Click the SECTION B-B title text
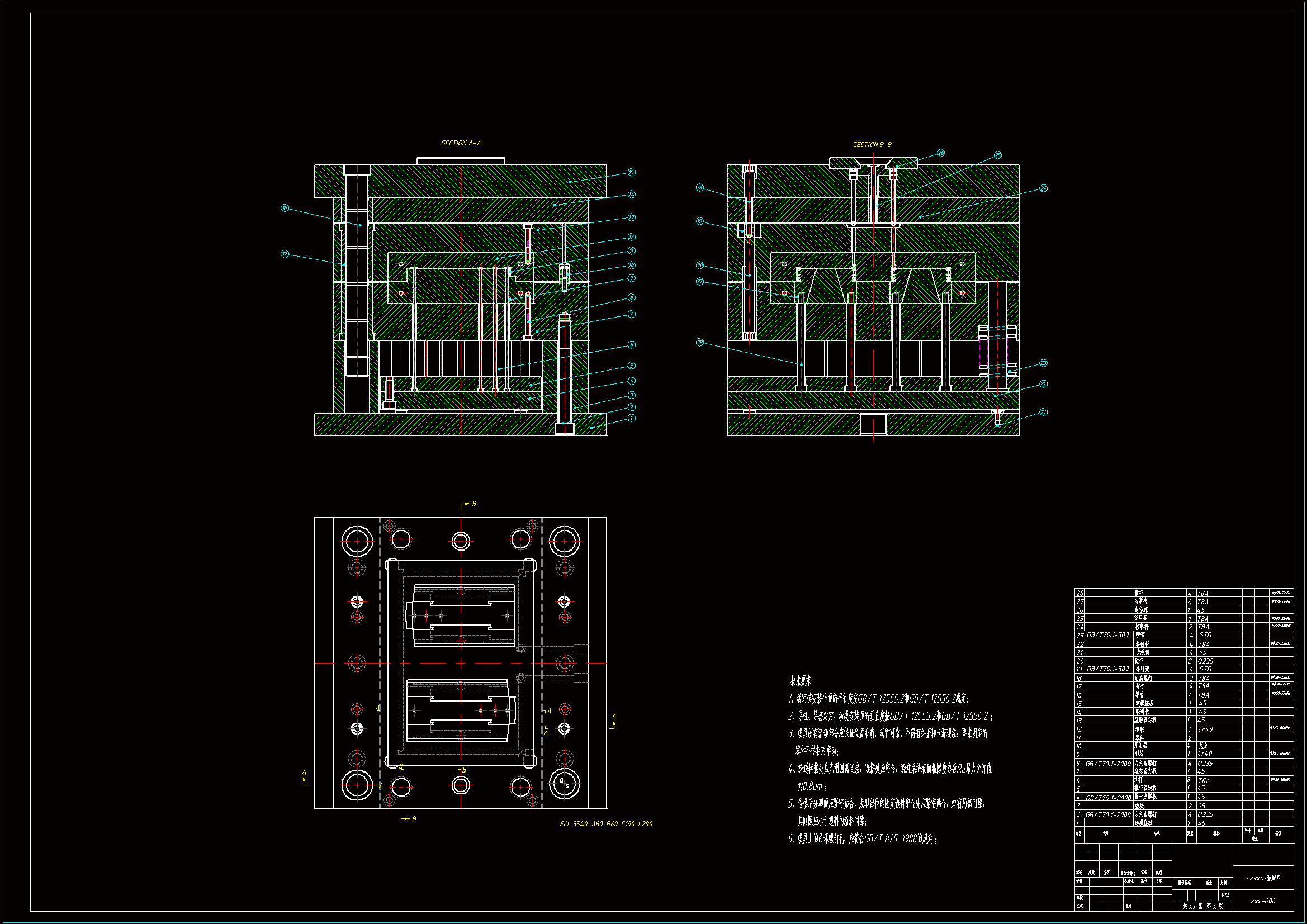1307x924 pixels. click(x=872, y=145)
